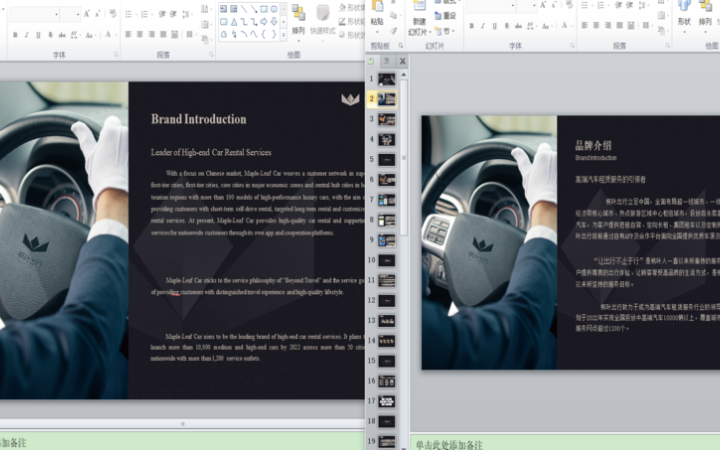
Task: Decrease font size in left window
Action: click(x=98, y=14)
